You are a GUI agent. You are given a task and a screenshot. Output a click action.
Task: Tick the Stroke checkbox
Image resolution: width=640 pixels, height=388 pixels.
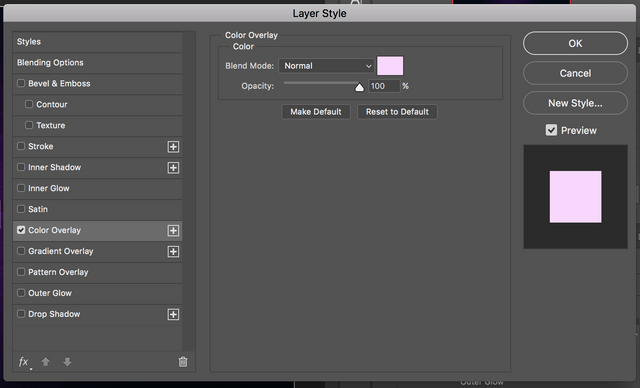click(21, 146)
